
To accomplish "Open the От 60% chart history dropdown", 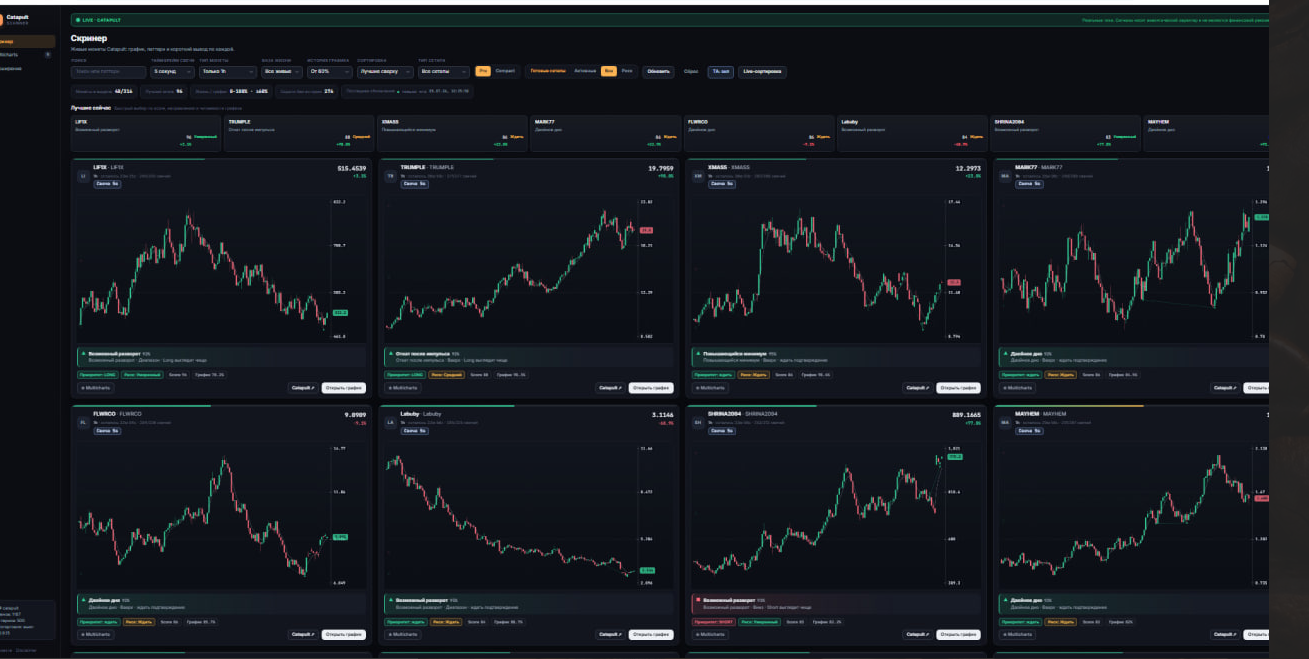I will [x=330, y=72].
